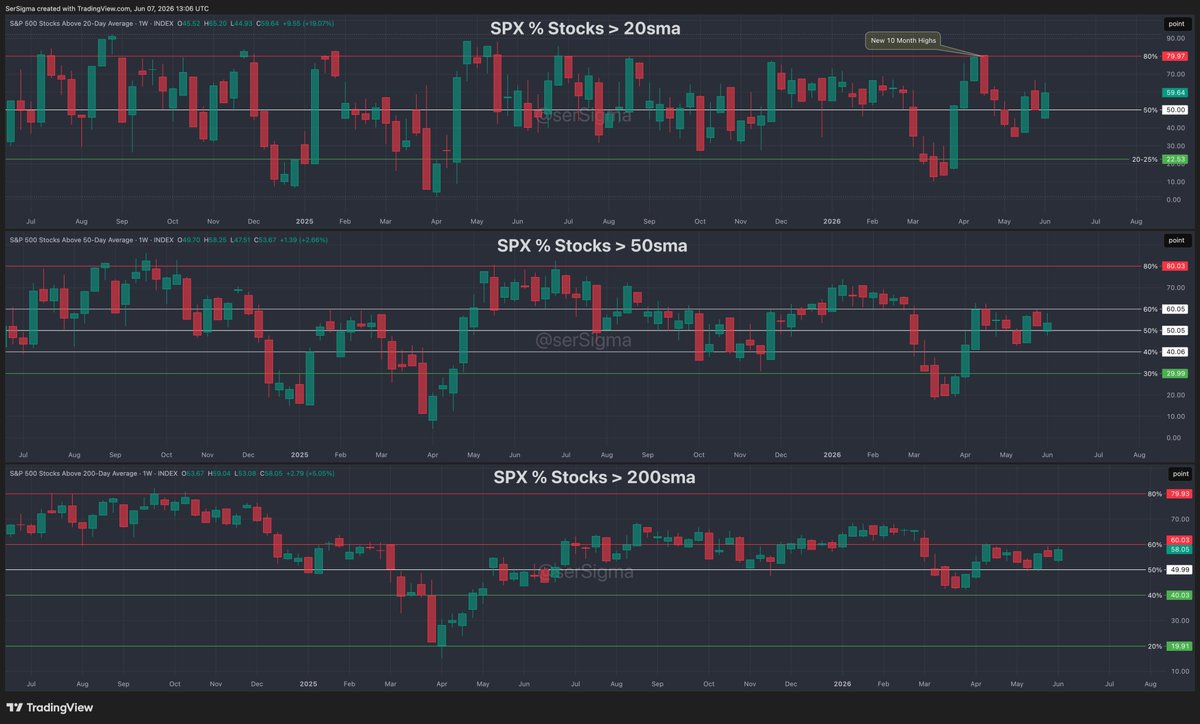Screen dimensions: 1200x724
Task: Select the 'SPX % Stocks > 50sma' chart title
Action: tap(592, 245)
